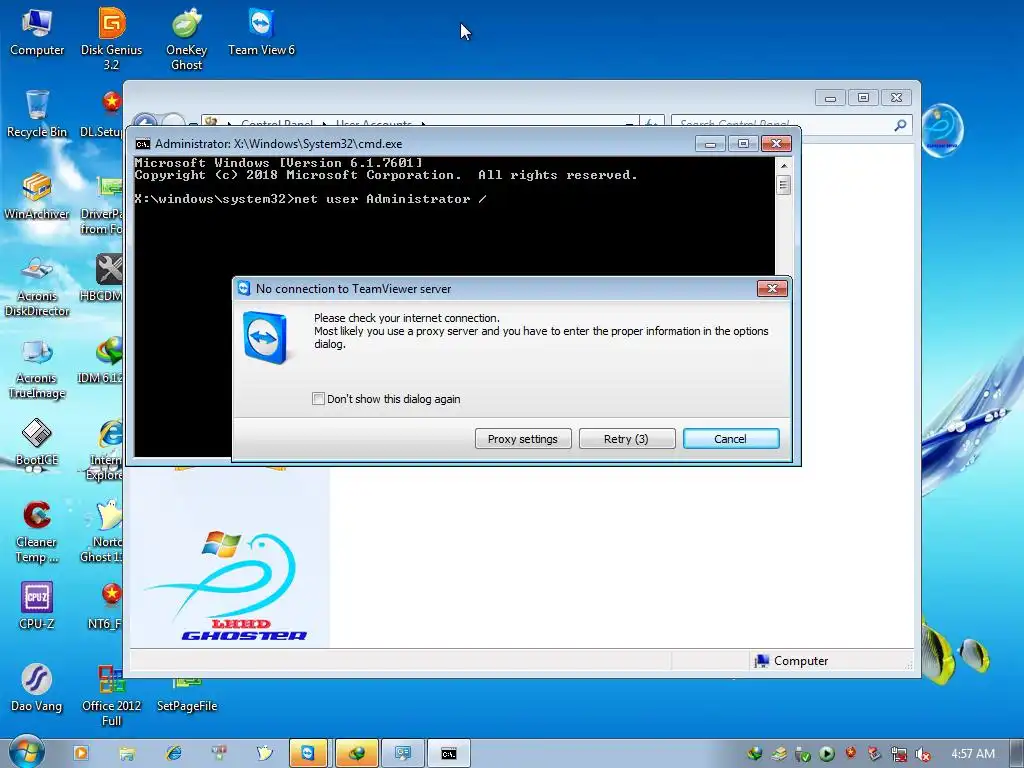1024x768 pixels.
Task: Tick 'Don't show this dialog again' checkbox
Action: pyautogui.click(x=318, y=398)
